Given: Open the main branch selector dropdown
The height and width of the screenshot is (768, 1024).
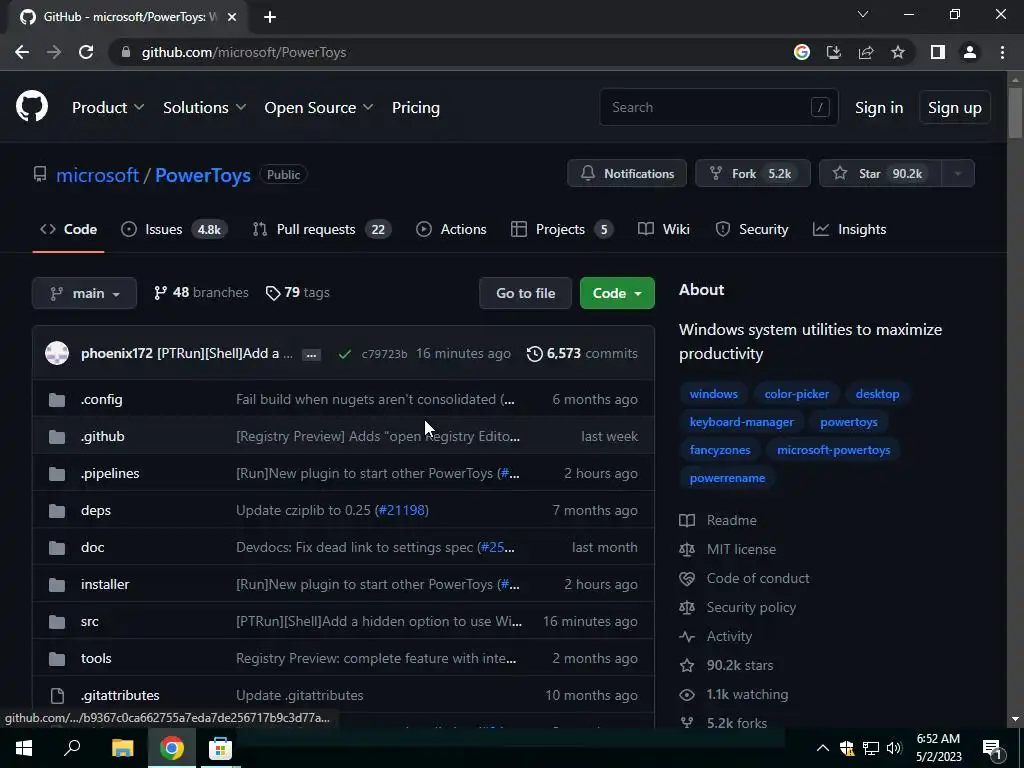Looking at the screenshot, I should point(84,293).
